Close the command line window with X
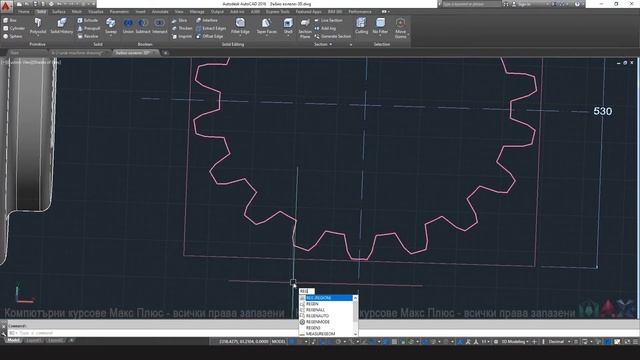The width and height of the screenshot is (640, 360). 3,326
